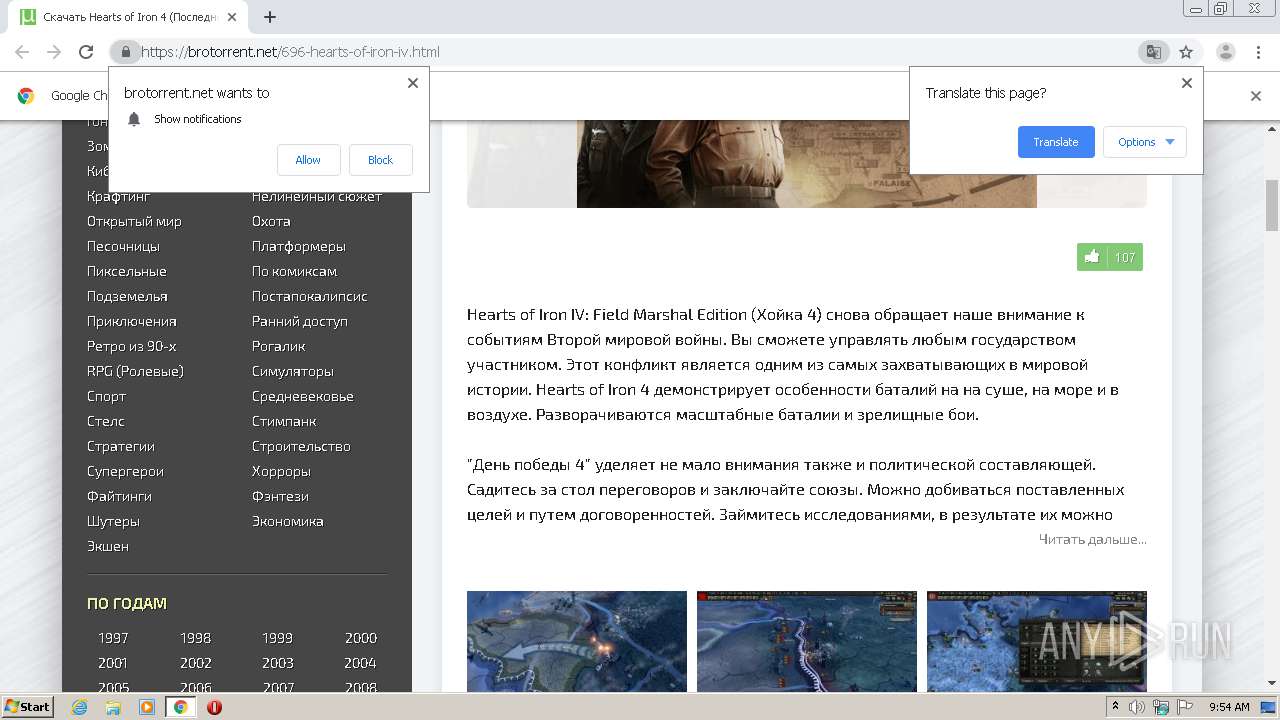Image resolution: width=1280 pixels, height=720 pixels.
Task: Reload the page with the refresh icon
Action: pyautogui.click(x=86, y=52)
